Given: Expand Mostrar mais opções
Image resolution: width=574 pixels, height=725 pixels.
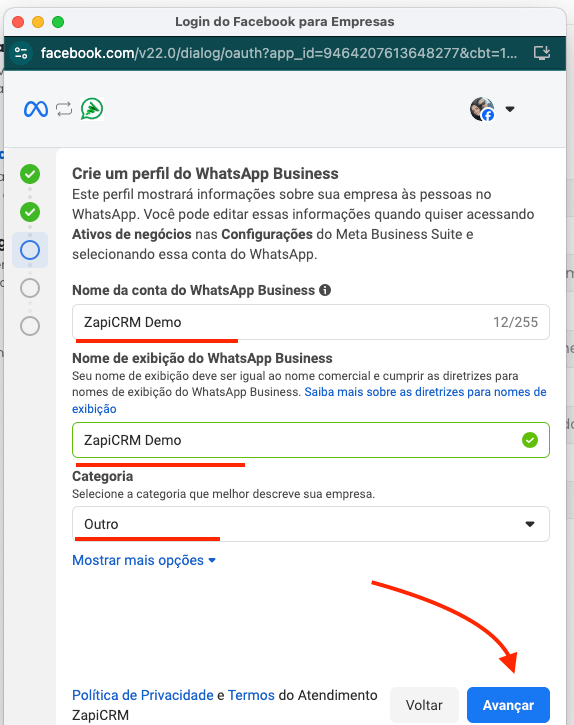Looking at the screenshot, I should tap(144, 560).
